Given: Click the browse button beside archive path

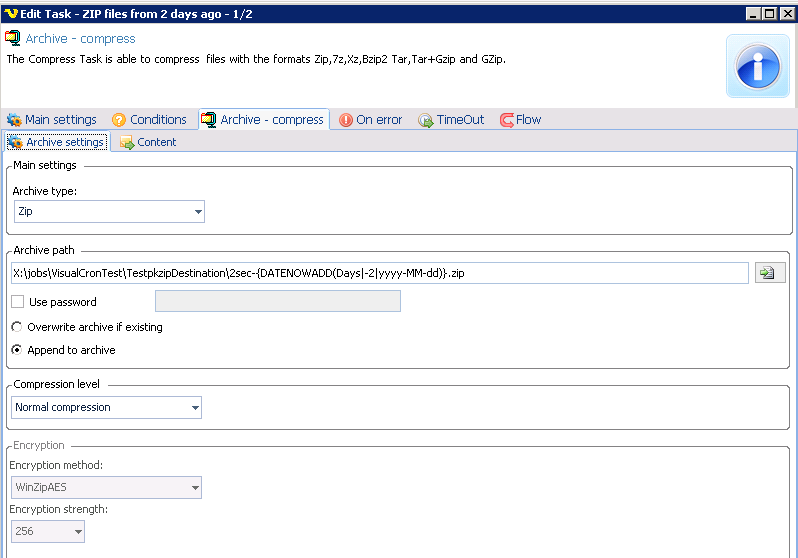Looking at the screenshot, I should (x=770, y=273).
